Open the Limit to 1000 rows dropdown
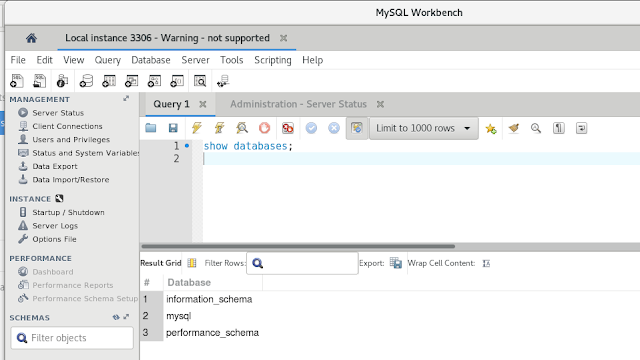 coord(424,128)
